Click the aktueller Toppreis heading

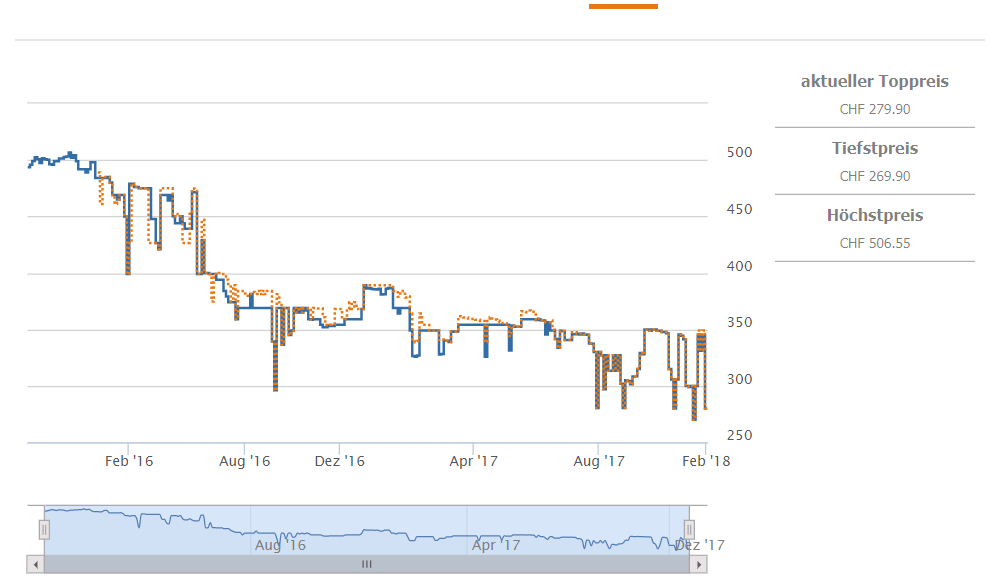pos(874,82)
